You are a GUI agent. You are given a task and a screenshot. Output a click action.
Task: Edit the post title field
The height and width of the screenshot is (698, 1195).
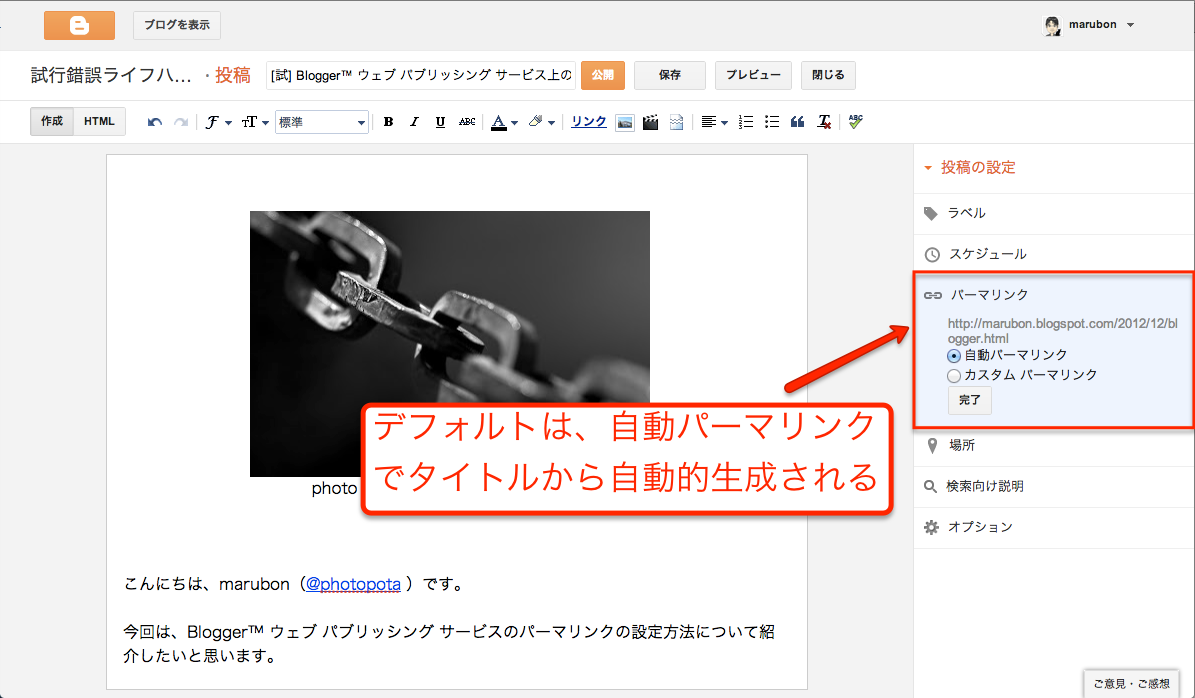[421, 75]
